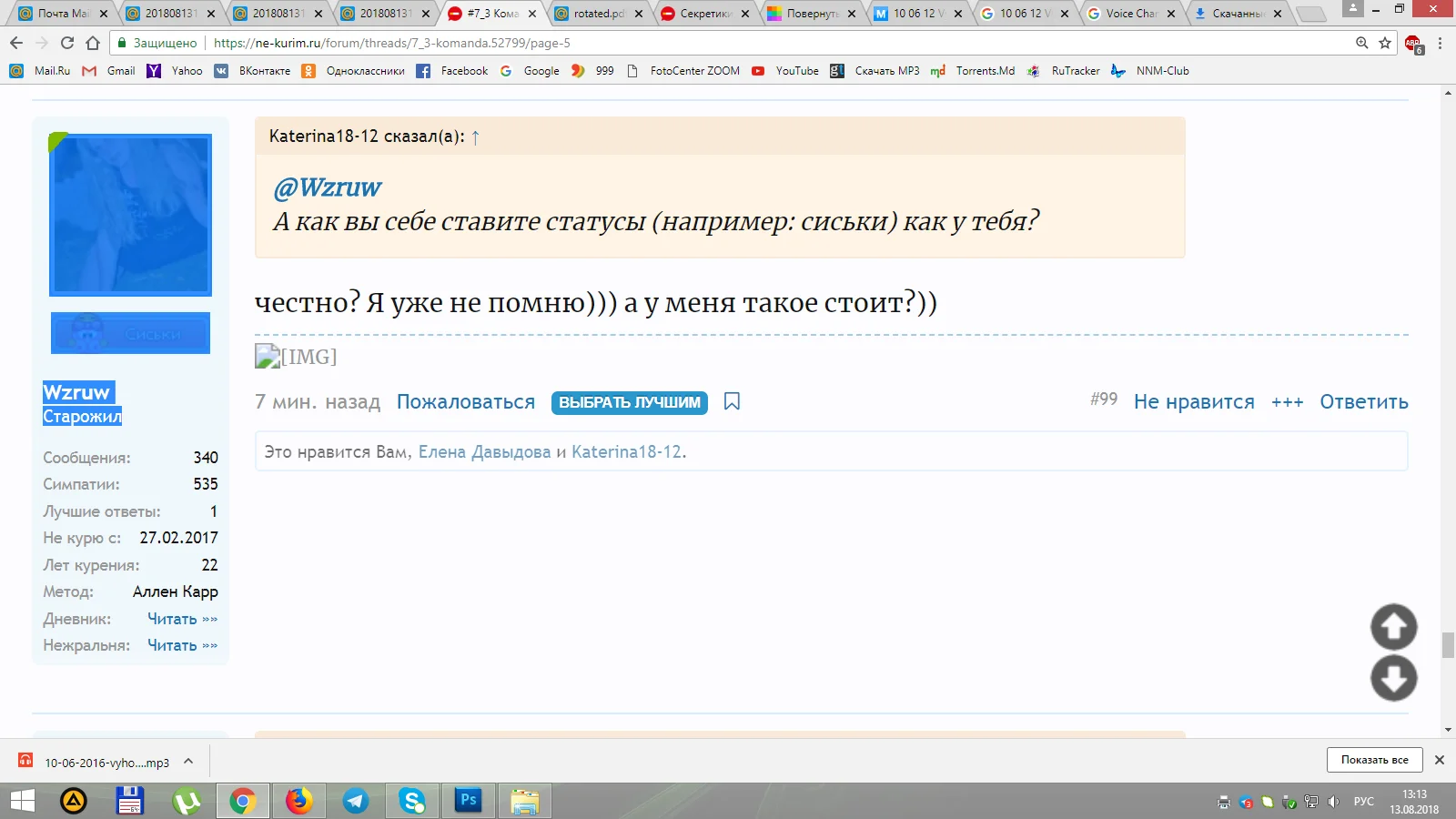Expand options for the downloaded mp3 file
1456x819 pixels.
point(188,762)
